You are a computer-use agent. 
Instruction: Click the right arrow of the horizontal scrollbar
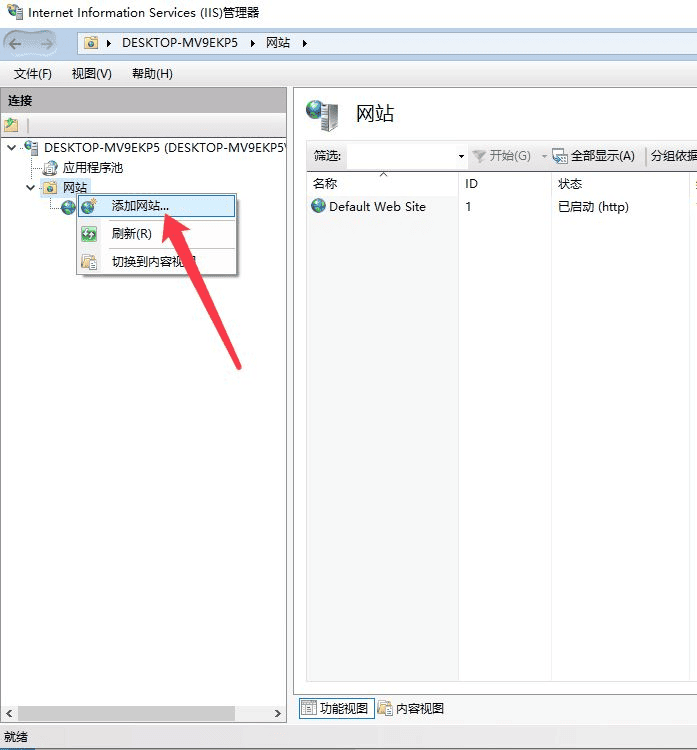pyautogui.click(x=277, y=714)
